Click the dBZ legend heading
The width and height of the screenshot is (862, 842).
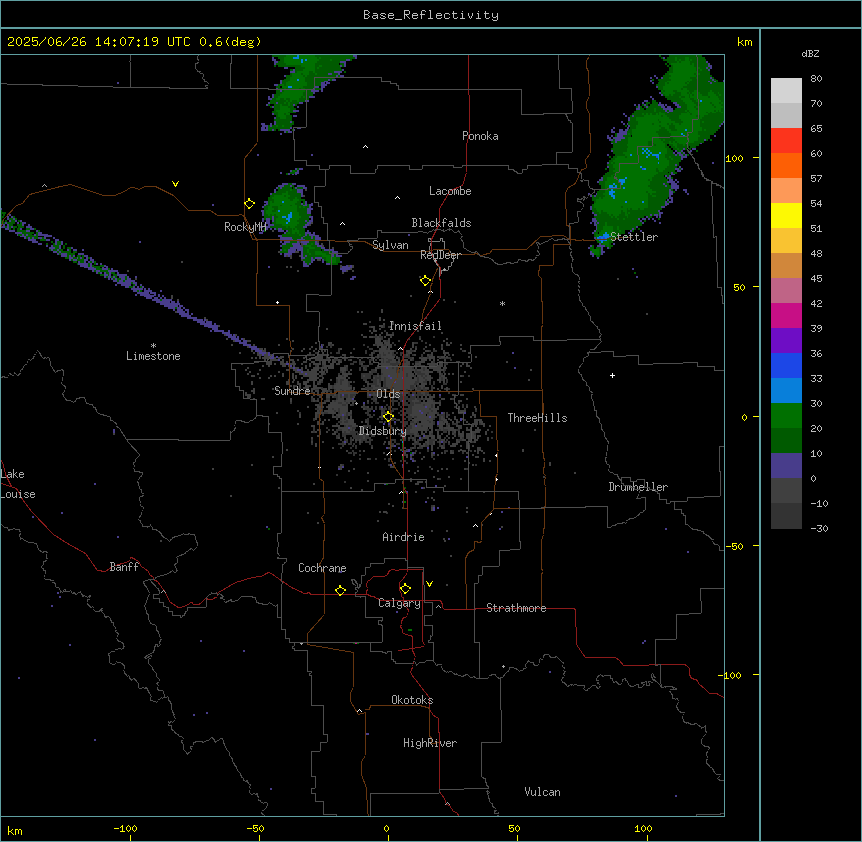pyautogui.click(x=810, y=53)
